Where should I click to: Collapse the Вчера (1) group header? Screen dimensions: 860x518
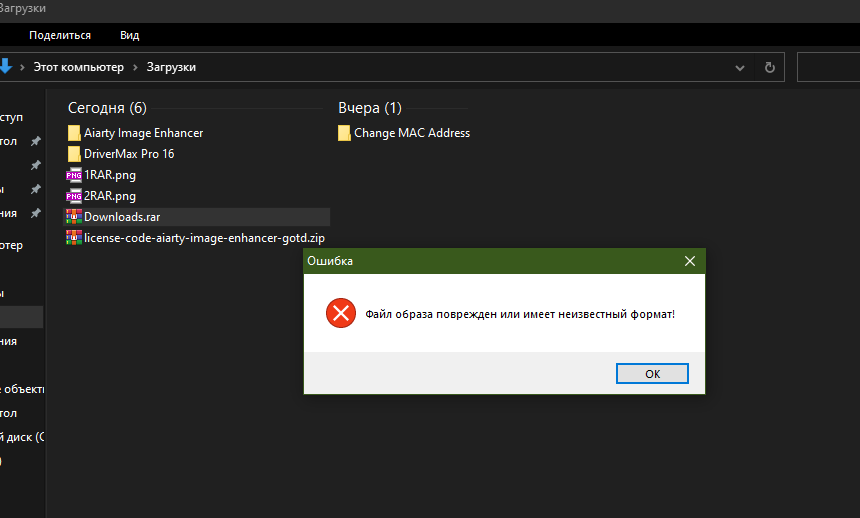pyautogui.click(x=370, y=108)
